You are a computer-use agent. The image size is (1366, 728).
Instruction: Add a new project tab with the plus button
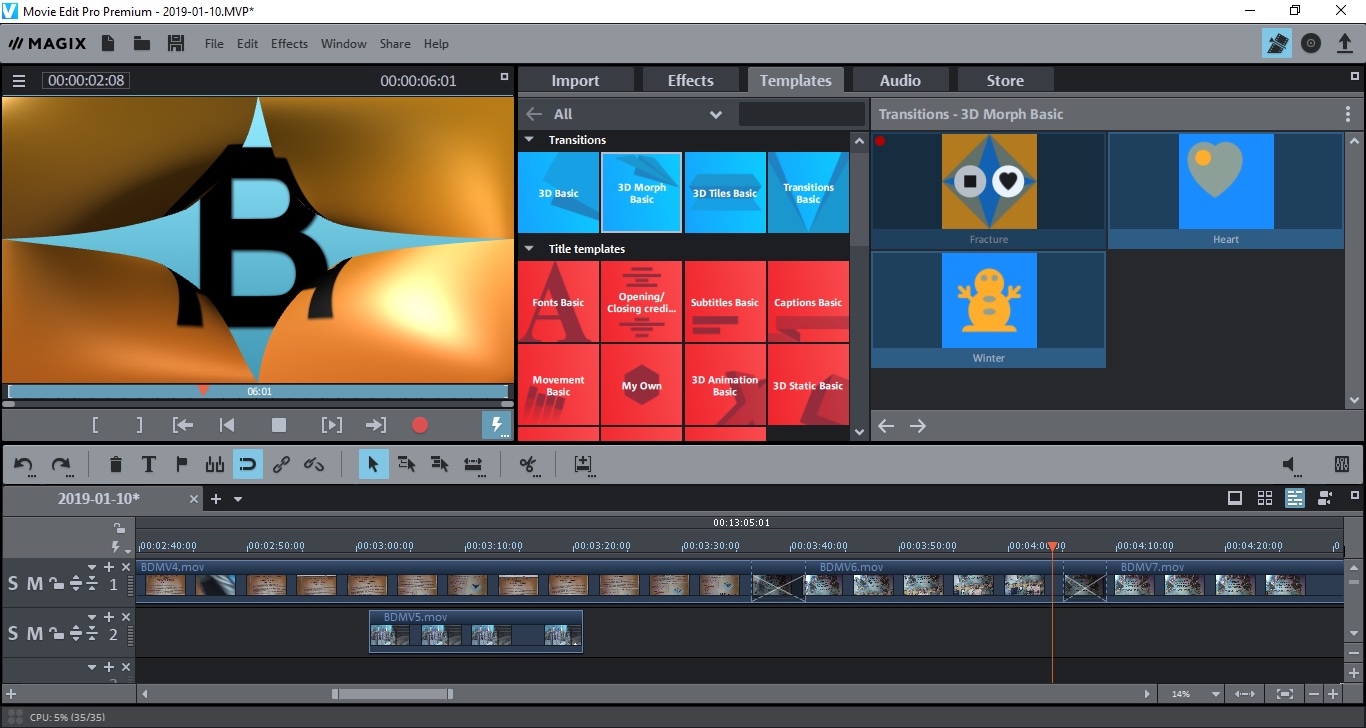[x=215, y=499]
